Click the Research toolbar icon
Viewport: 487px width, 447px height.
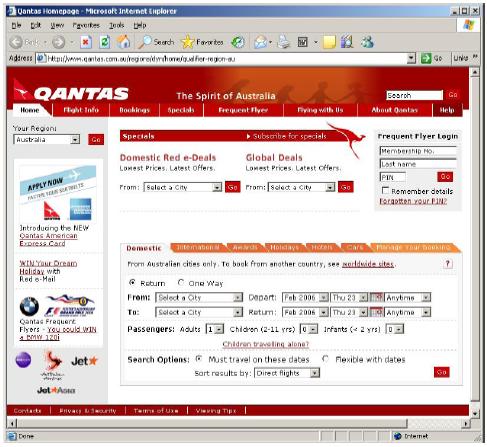point(347,42)
